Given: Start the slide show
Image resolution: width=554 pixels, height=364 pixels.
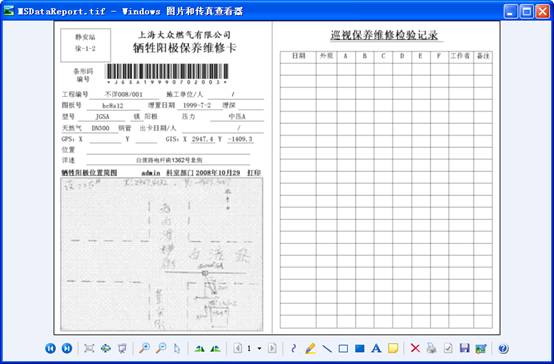Looking at the screenshot, I should pos(122,348).
